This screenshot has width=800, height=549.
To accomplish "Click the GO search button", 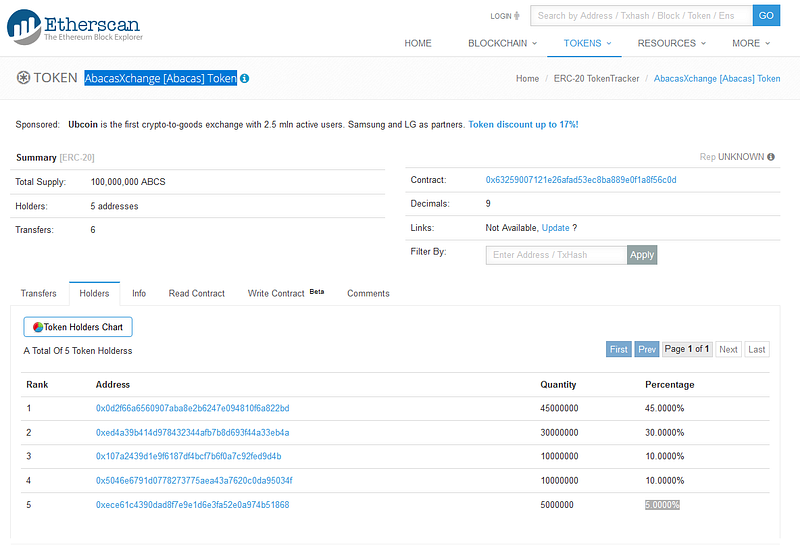I will (x=766, y=15).
